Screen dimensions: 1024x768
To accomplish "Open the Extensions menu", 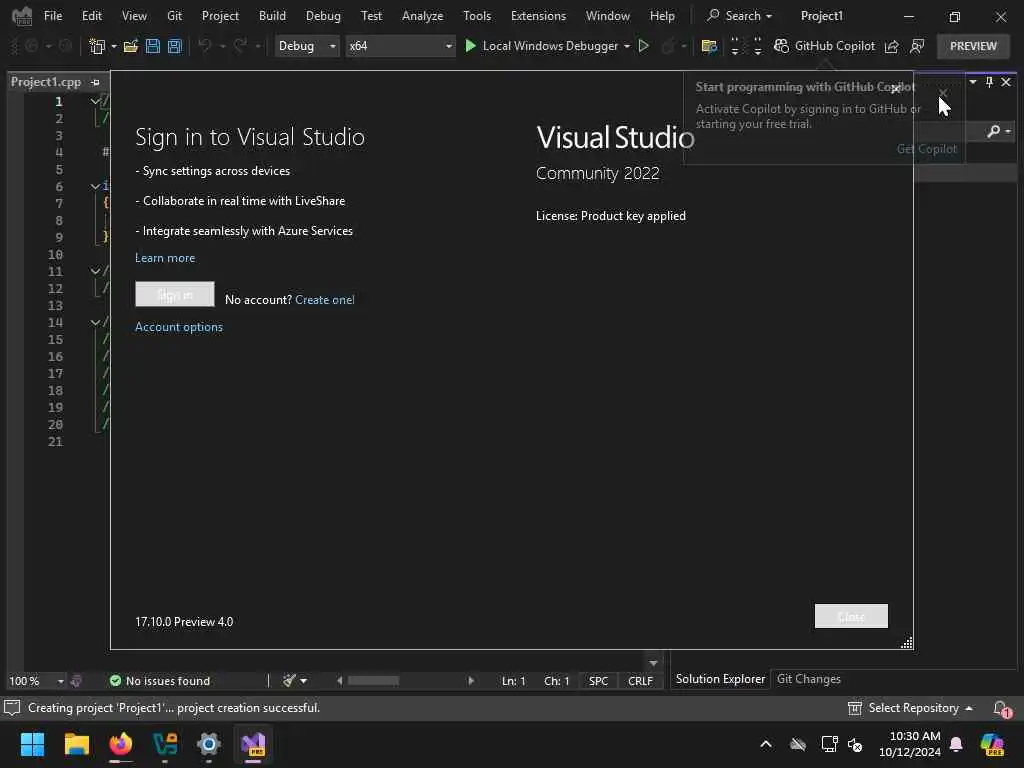I will 538,16.
